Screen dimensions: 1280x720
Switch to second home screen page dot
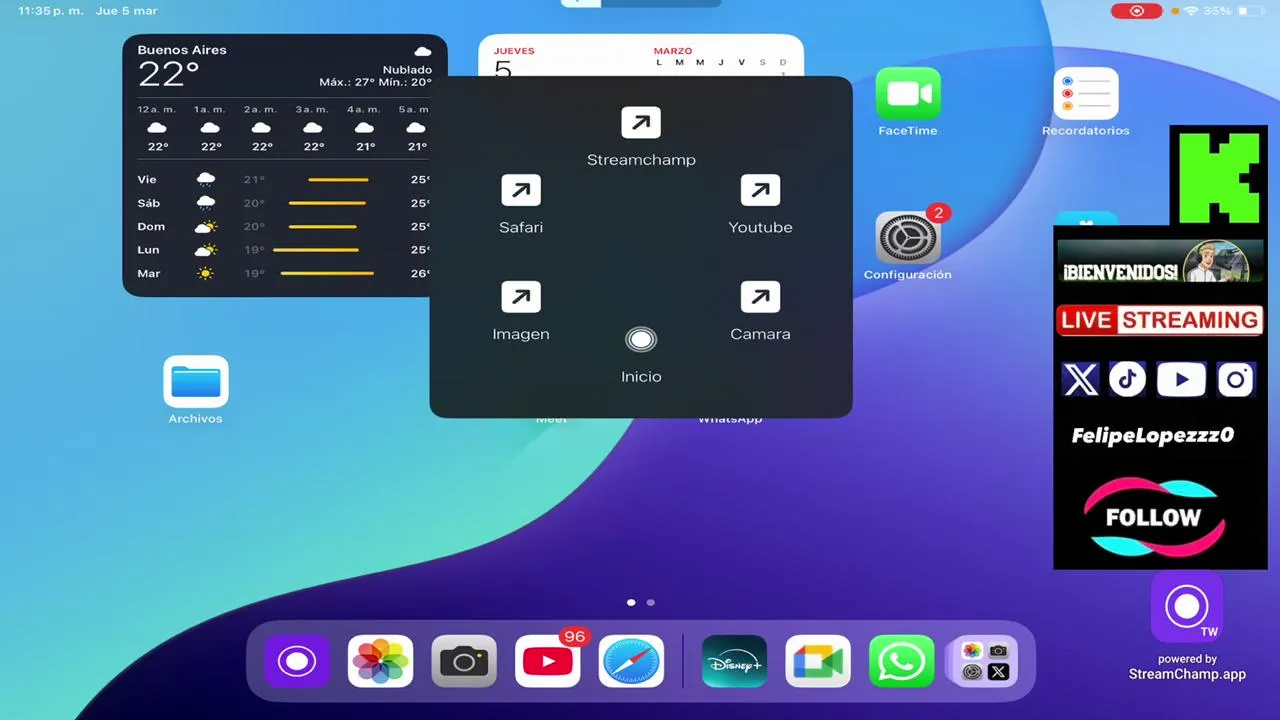[x=651, y=602]
